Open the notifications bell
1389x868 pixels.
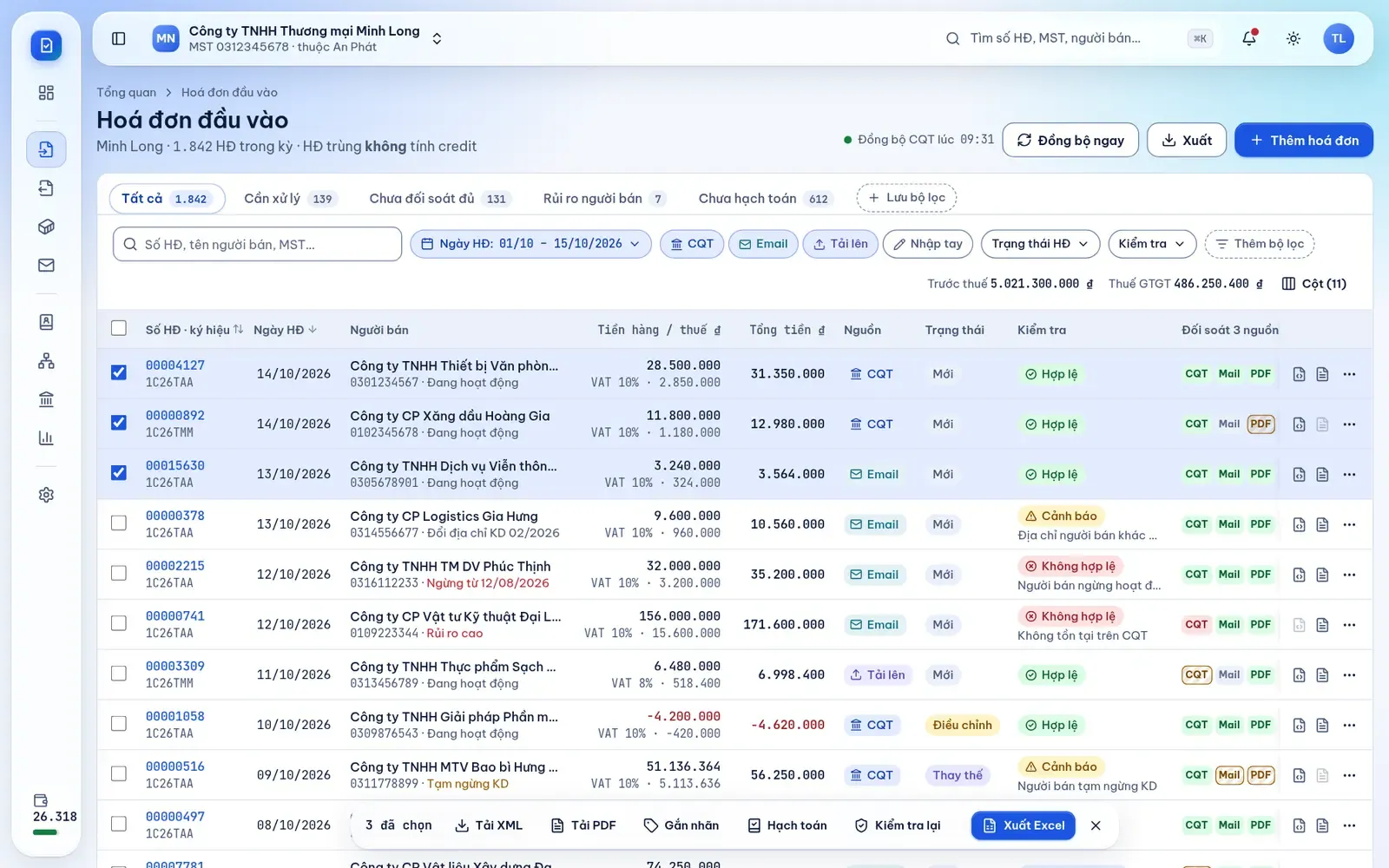point(1249,38)
